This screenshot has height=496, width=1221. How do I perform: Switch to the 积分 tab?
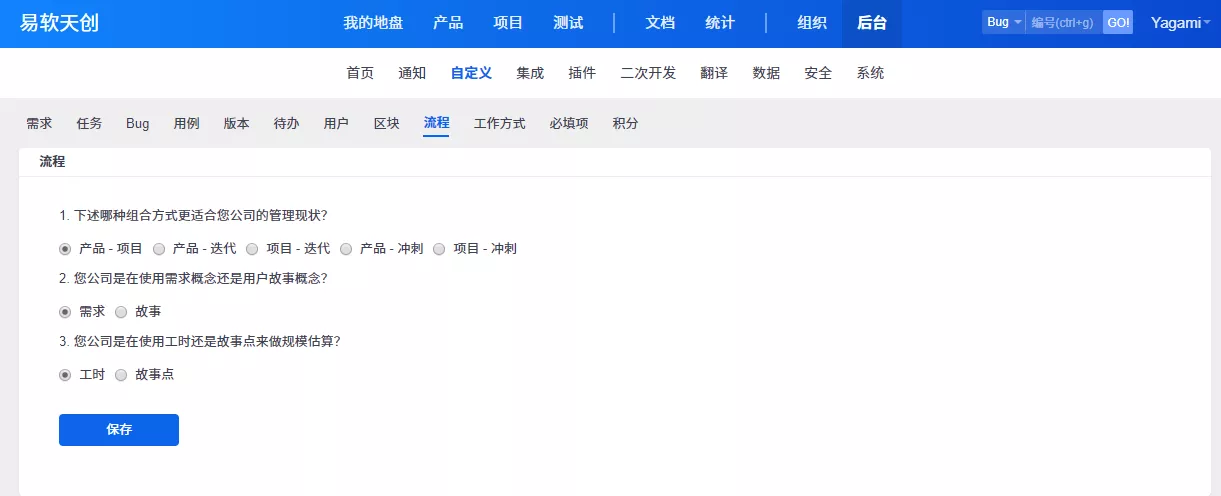pyautogui.click(x=625, y=123)
